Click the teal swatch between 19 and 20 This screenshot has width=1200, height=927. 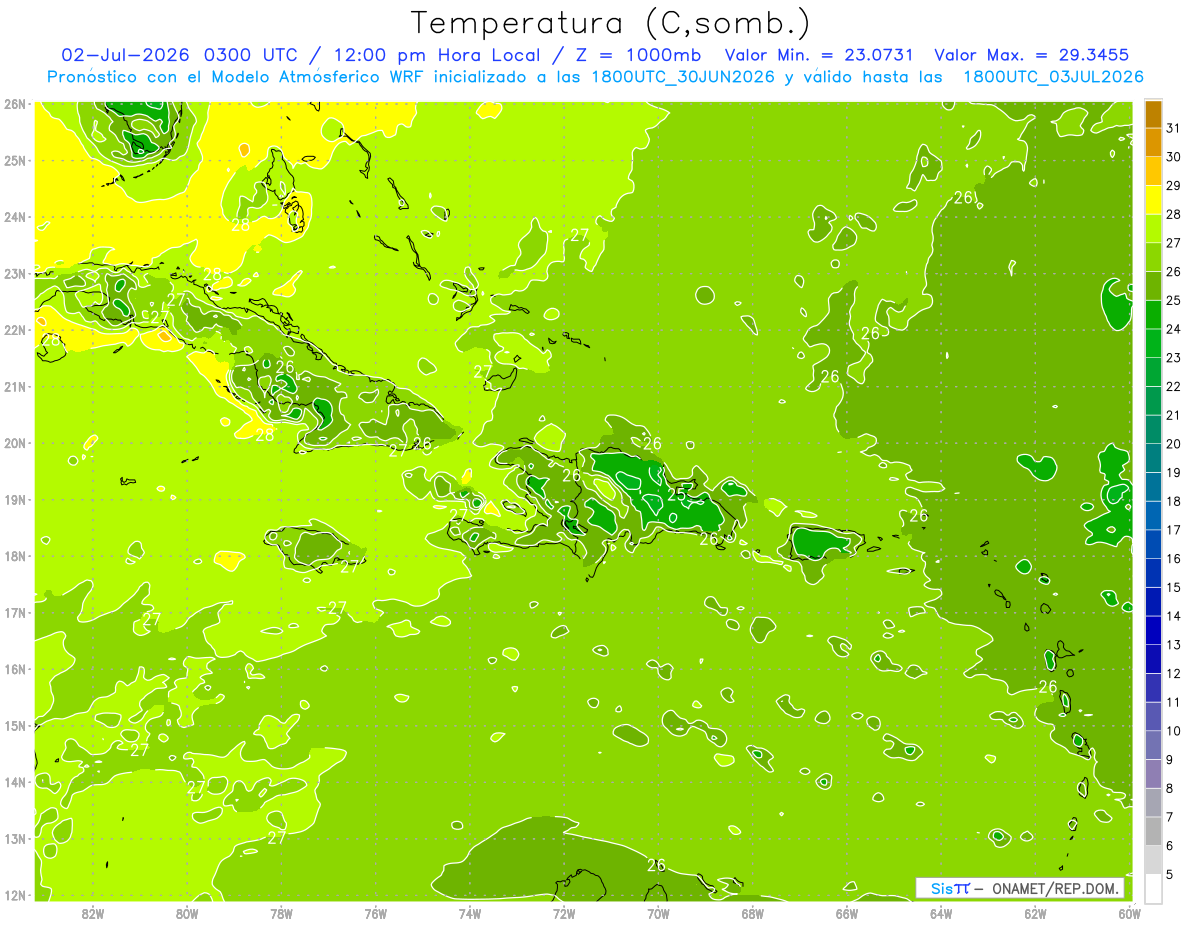point(1153,458)
